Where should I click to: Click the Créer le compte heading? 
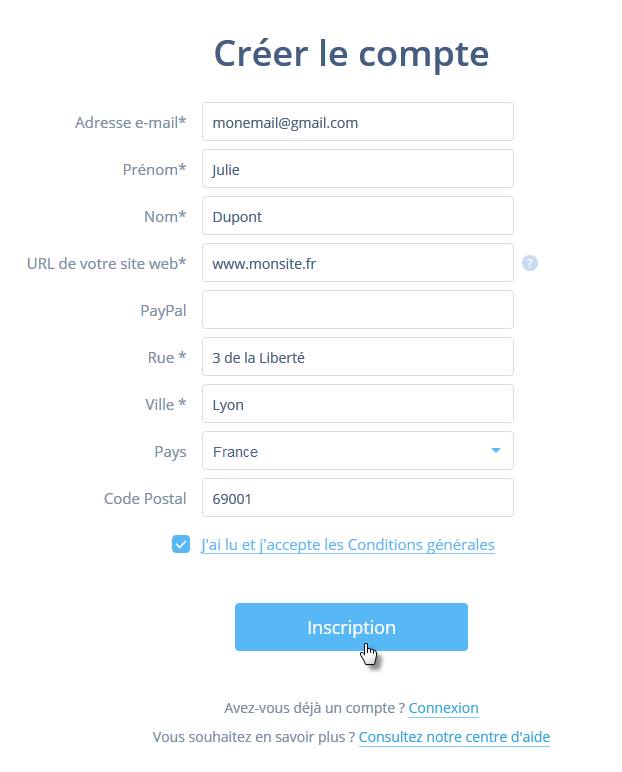click(x=351, y=53)
